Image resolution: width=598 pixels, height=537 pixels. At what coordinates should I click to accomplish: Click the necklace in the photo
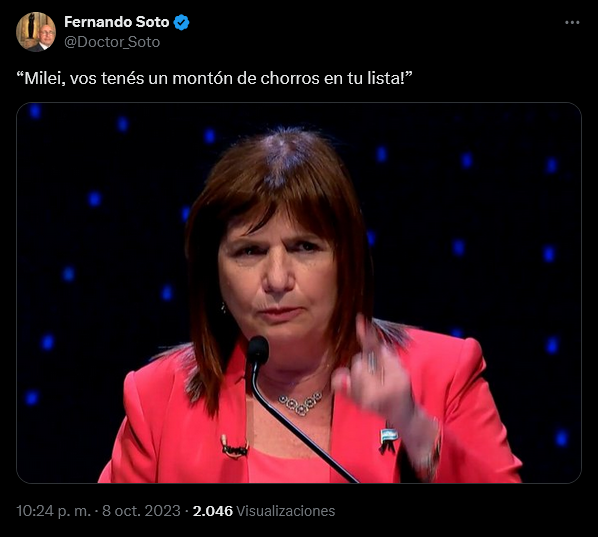click(302, 404)
